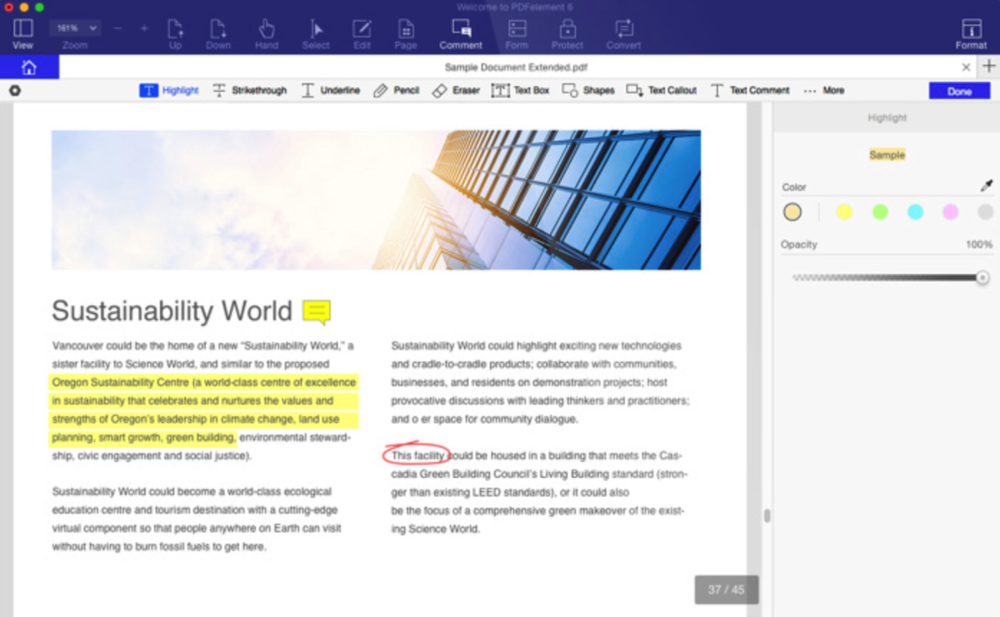
Task: Open the yellow sticky note comment
Action: 316,311
